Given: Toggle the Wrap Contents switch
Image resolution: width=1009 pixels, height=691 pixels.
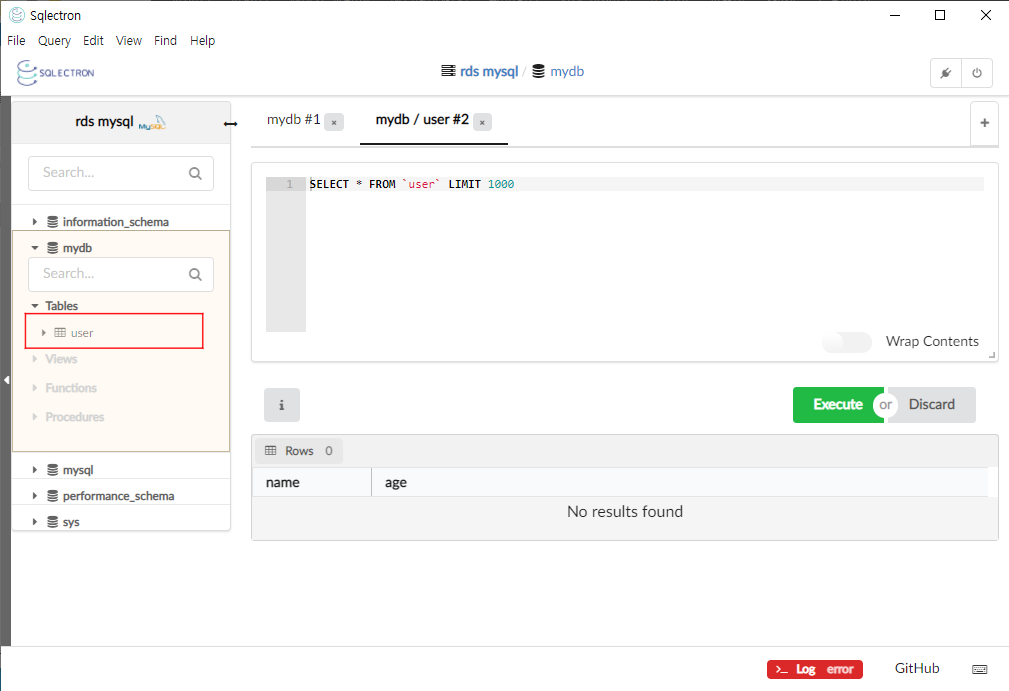Looking at the screenshot, I should click(847, 342).
